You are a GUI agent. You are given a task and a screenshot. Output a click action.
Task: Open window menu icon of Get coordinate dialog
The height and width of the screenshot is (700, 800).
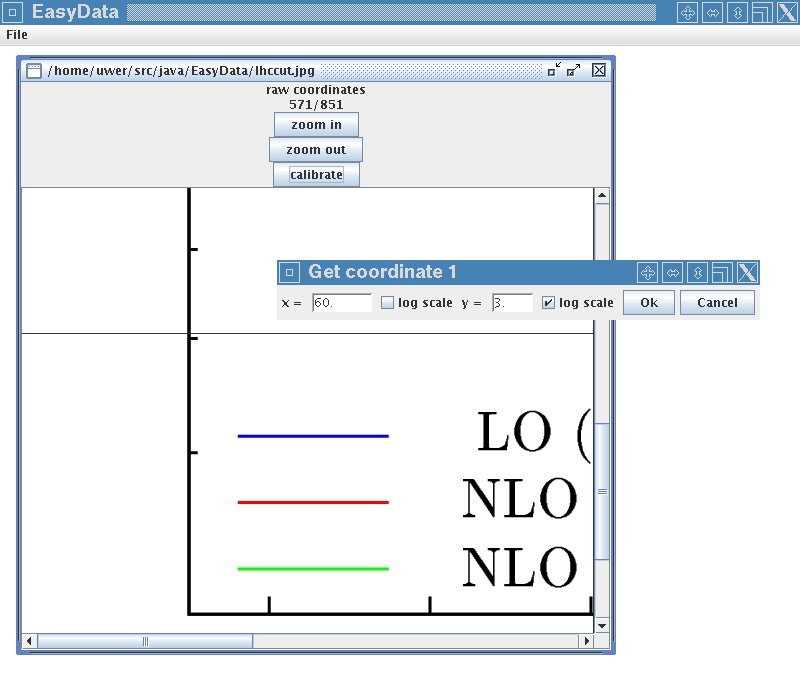click(289, 272)
